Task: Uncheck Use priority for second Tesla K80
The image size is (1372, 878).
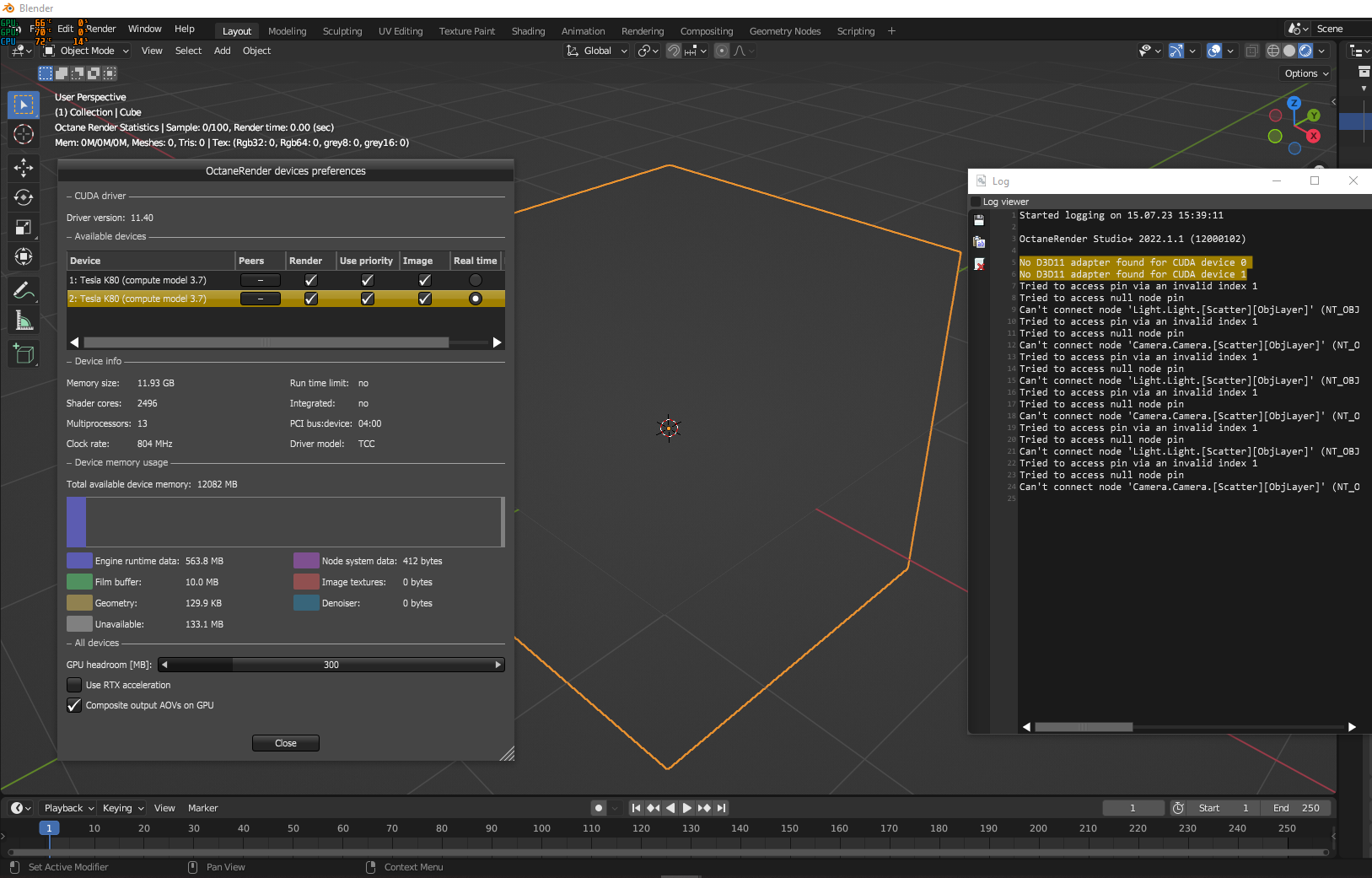Action: (x=368, y=299)
